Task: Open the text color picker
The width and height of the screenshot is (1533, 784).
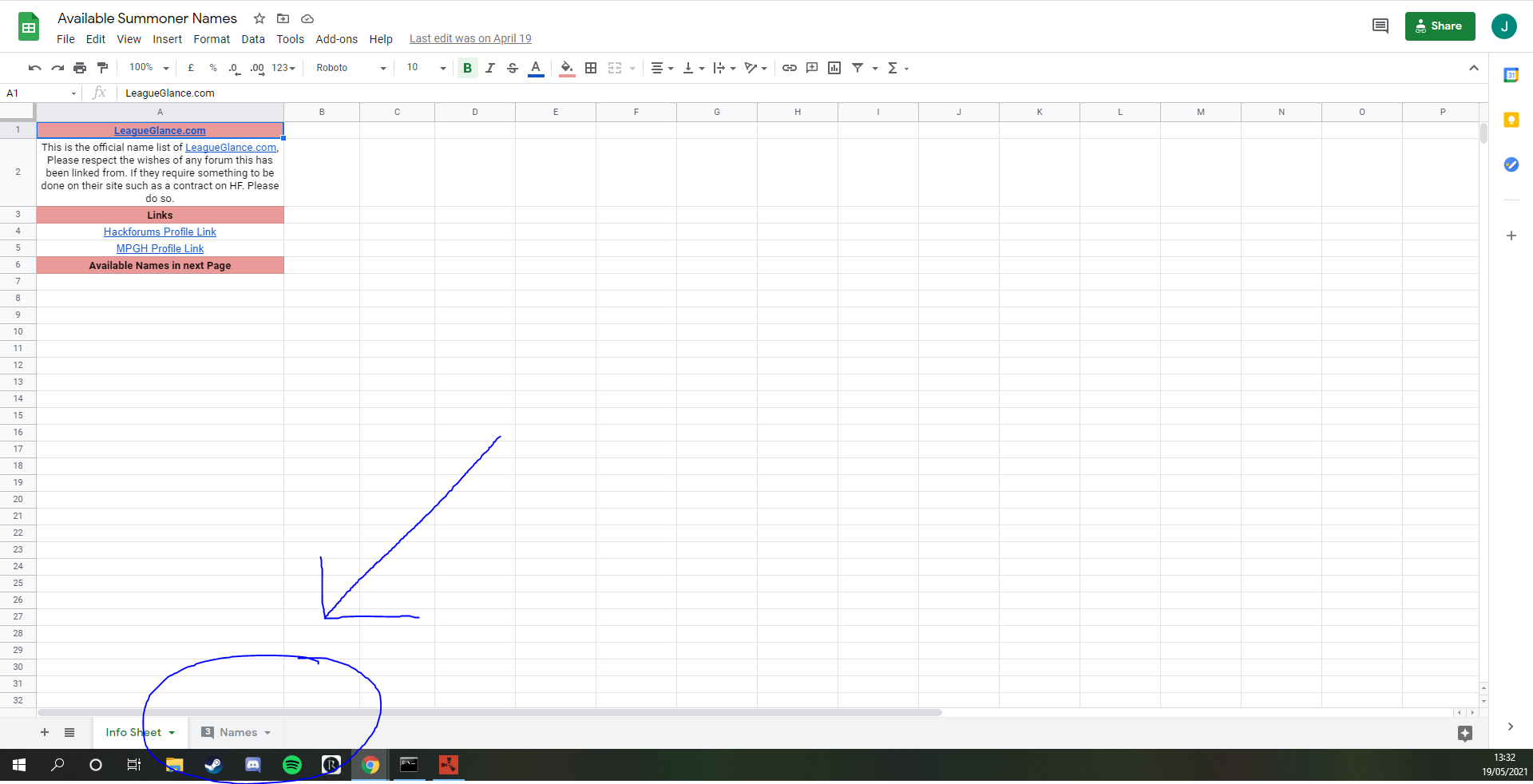Action: pyautogui.click(x=536, y=68)
